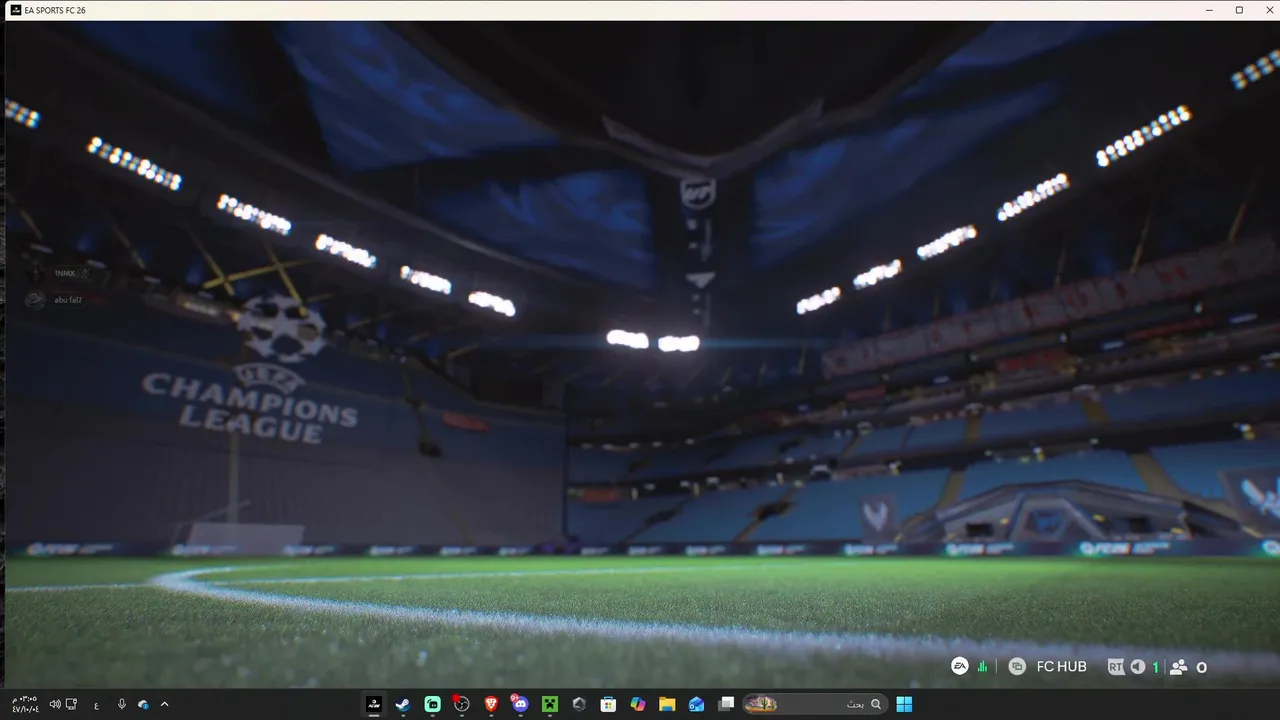This screenshot has height=720, width=1280.
Task: Open the gray hexagon app in taskbar
Action: click(x=579, y=704)
